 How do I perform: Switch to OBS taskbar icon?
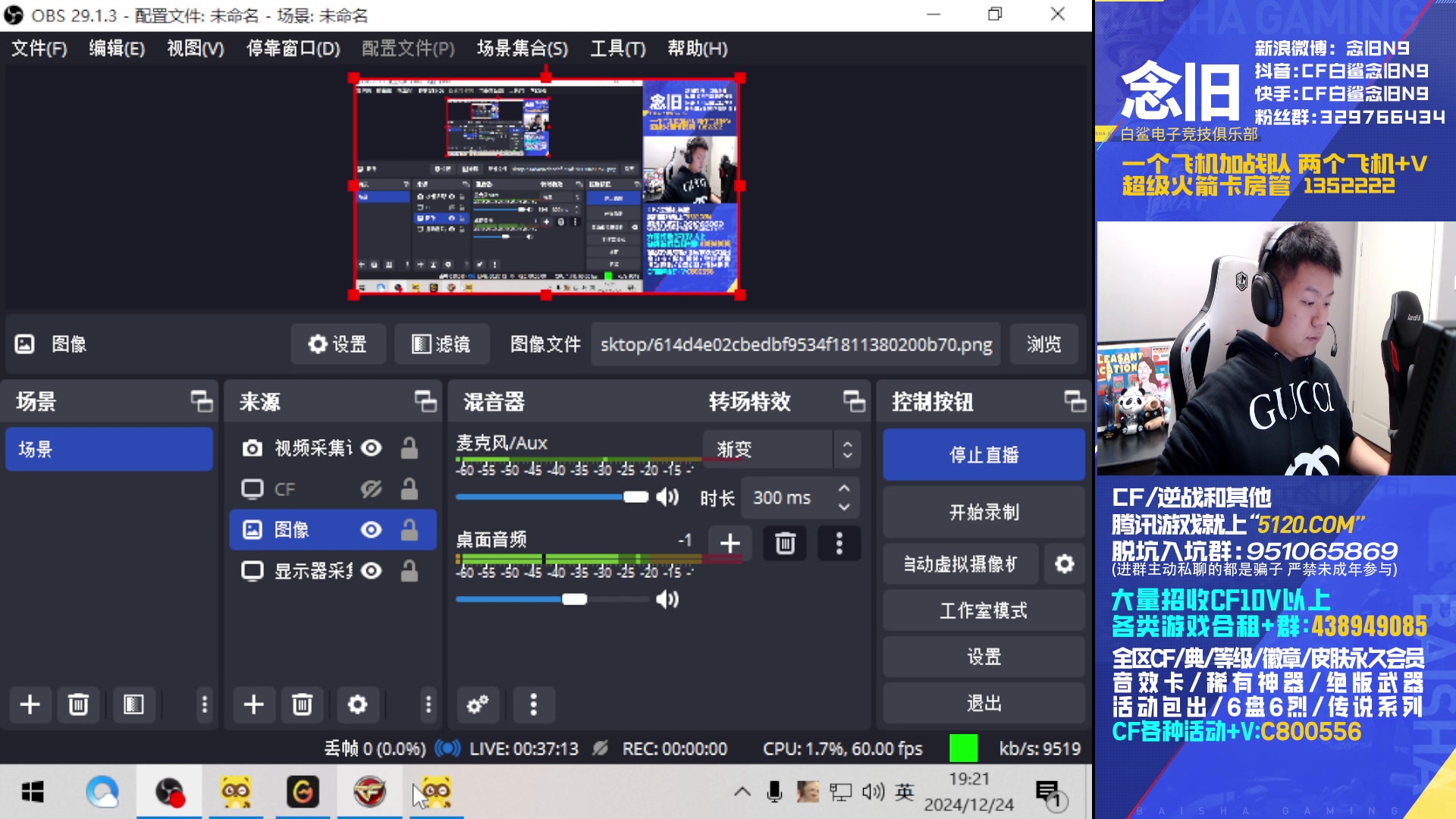[x=169, y=792]
